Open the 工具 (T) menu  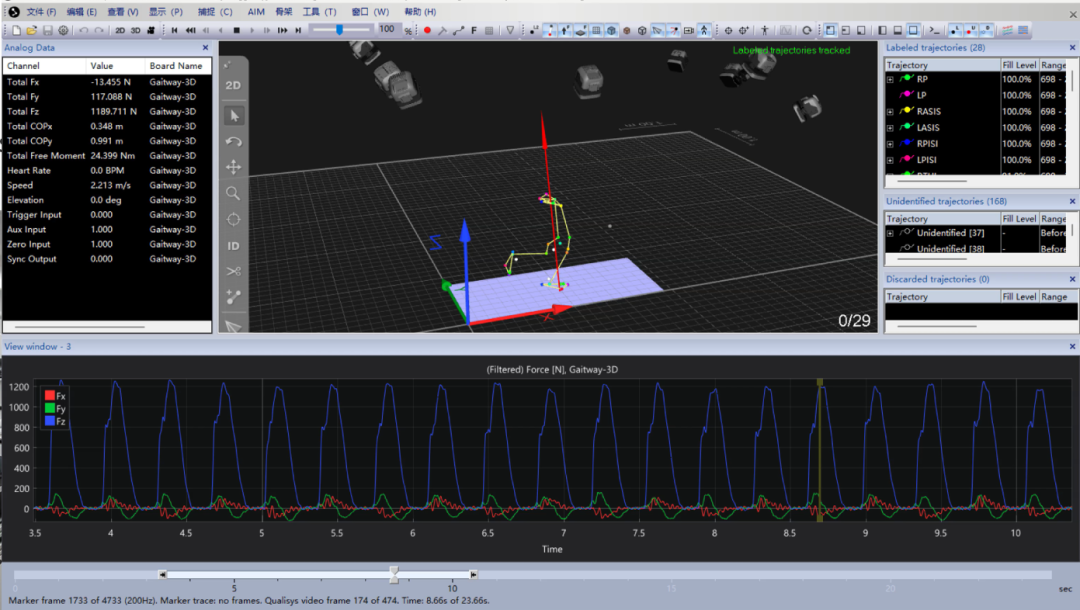[320, 12]
